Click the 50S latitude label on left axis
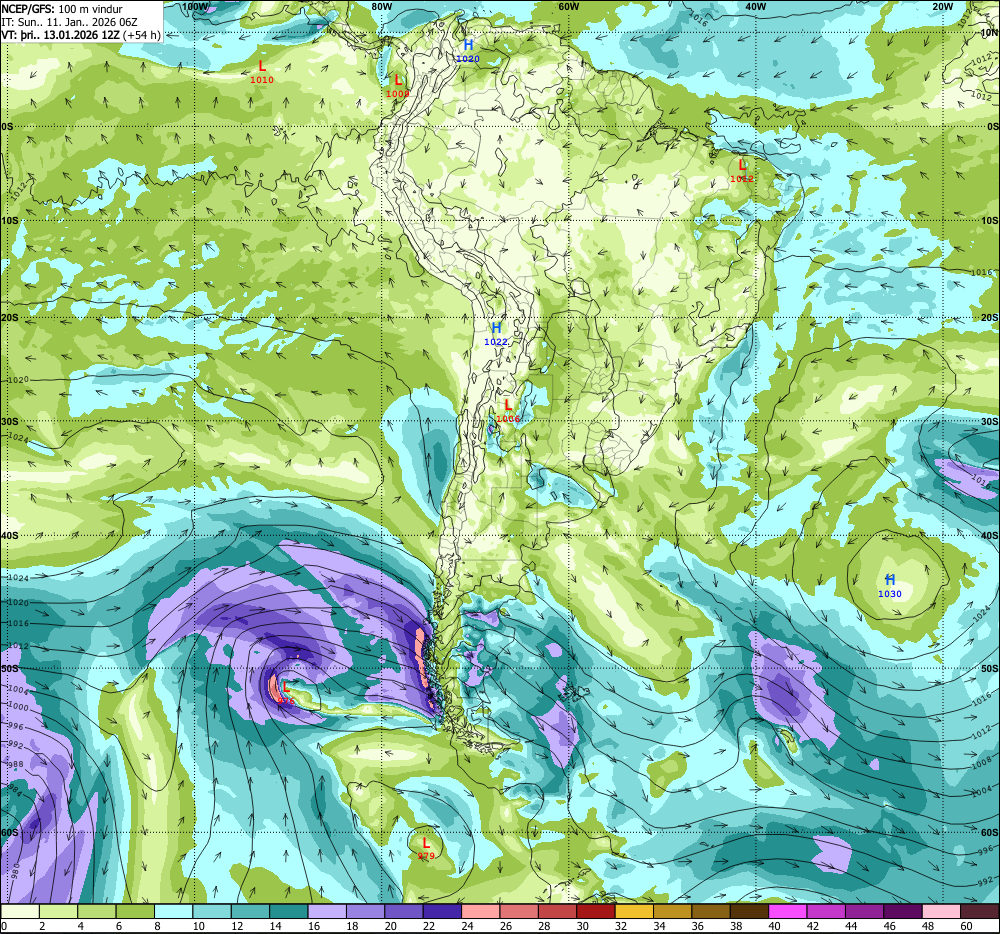The image size is (1000, 934). (10, 668)
